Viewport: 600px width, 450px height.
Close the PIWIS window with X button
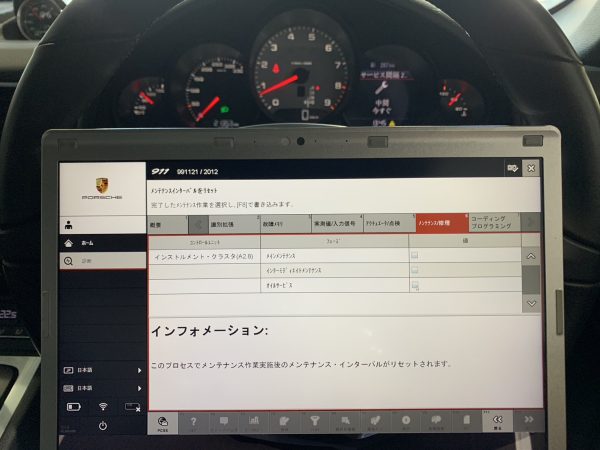pyautogui.click(x=531, y=168)
